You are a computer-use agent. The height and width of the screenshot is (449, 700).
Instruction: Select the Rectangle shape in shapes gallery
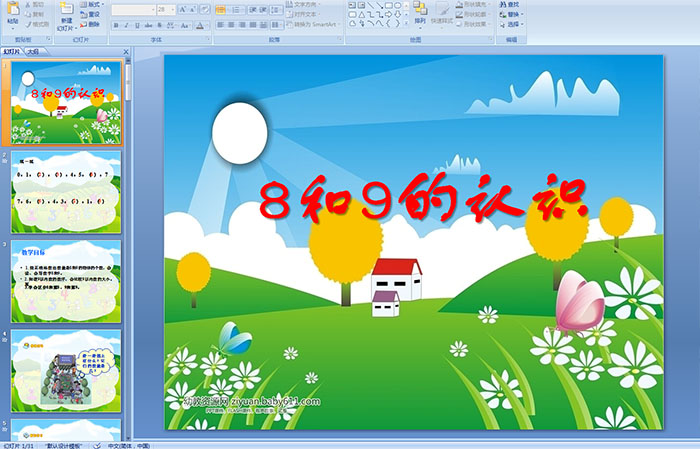[389, 5]
